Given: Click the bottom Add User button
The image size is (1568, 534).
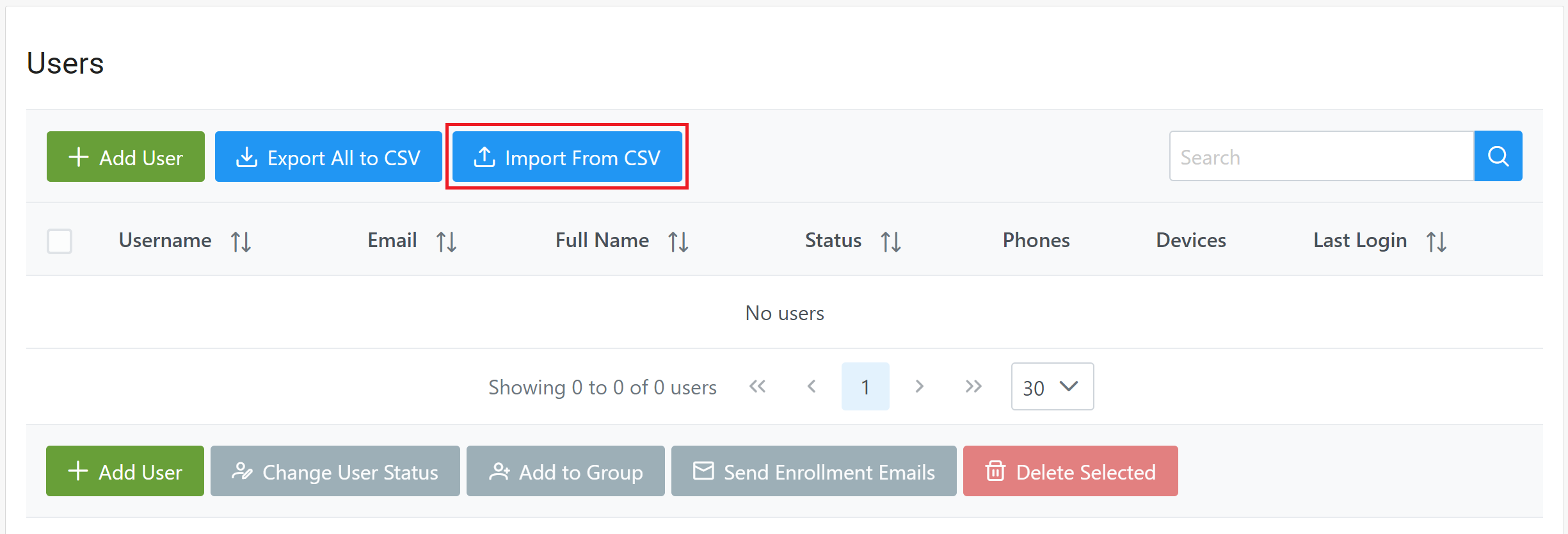Looking at the screenshot, I should (125, 471).
